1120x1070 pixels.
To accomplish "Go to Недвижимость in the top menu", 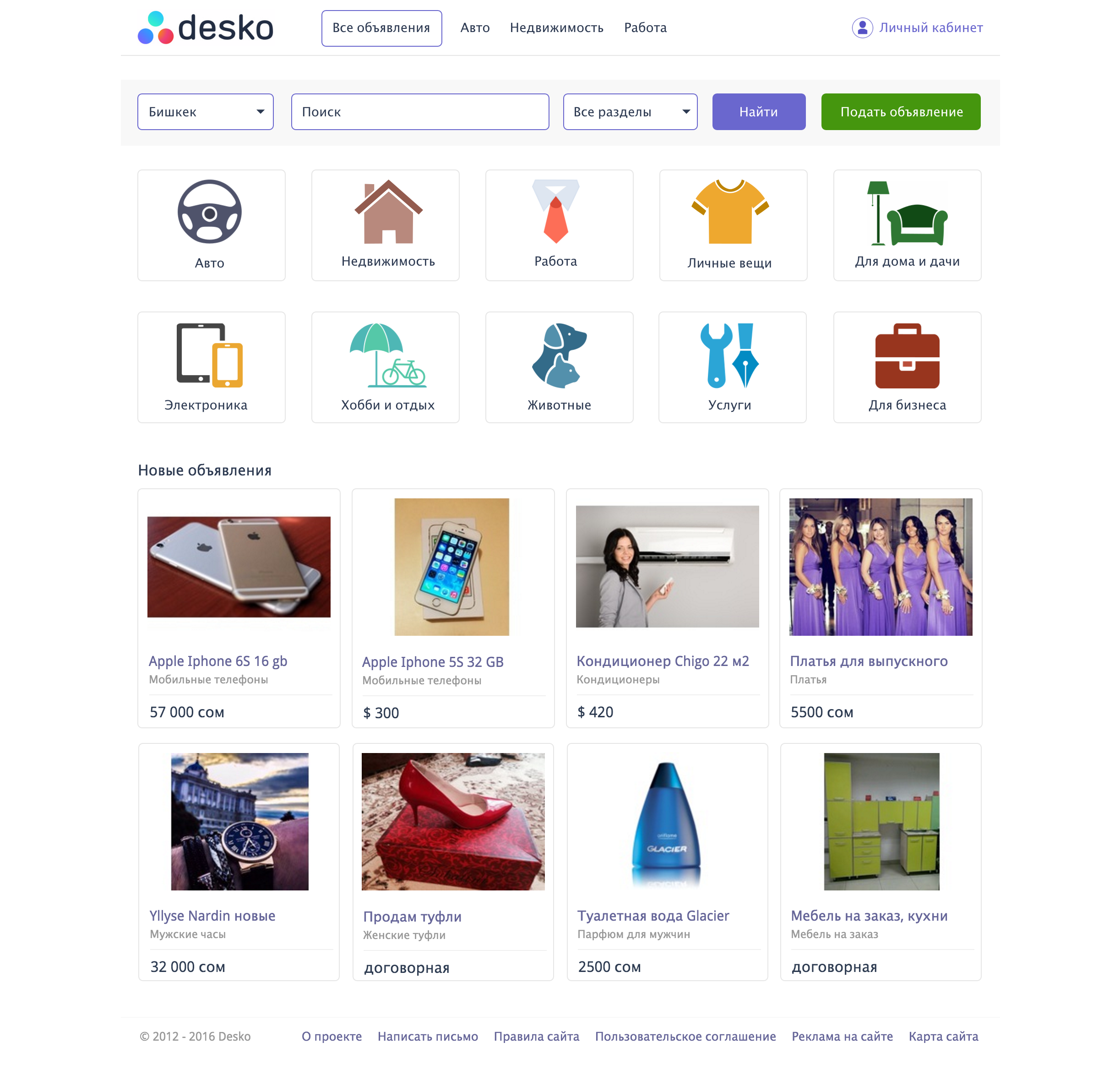I will (x=556, y=27).
